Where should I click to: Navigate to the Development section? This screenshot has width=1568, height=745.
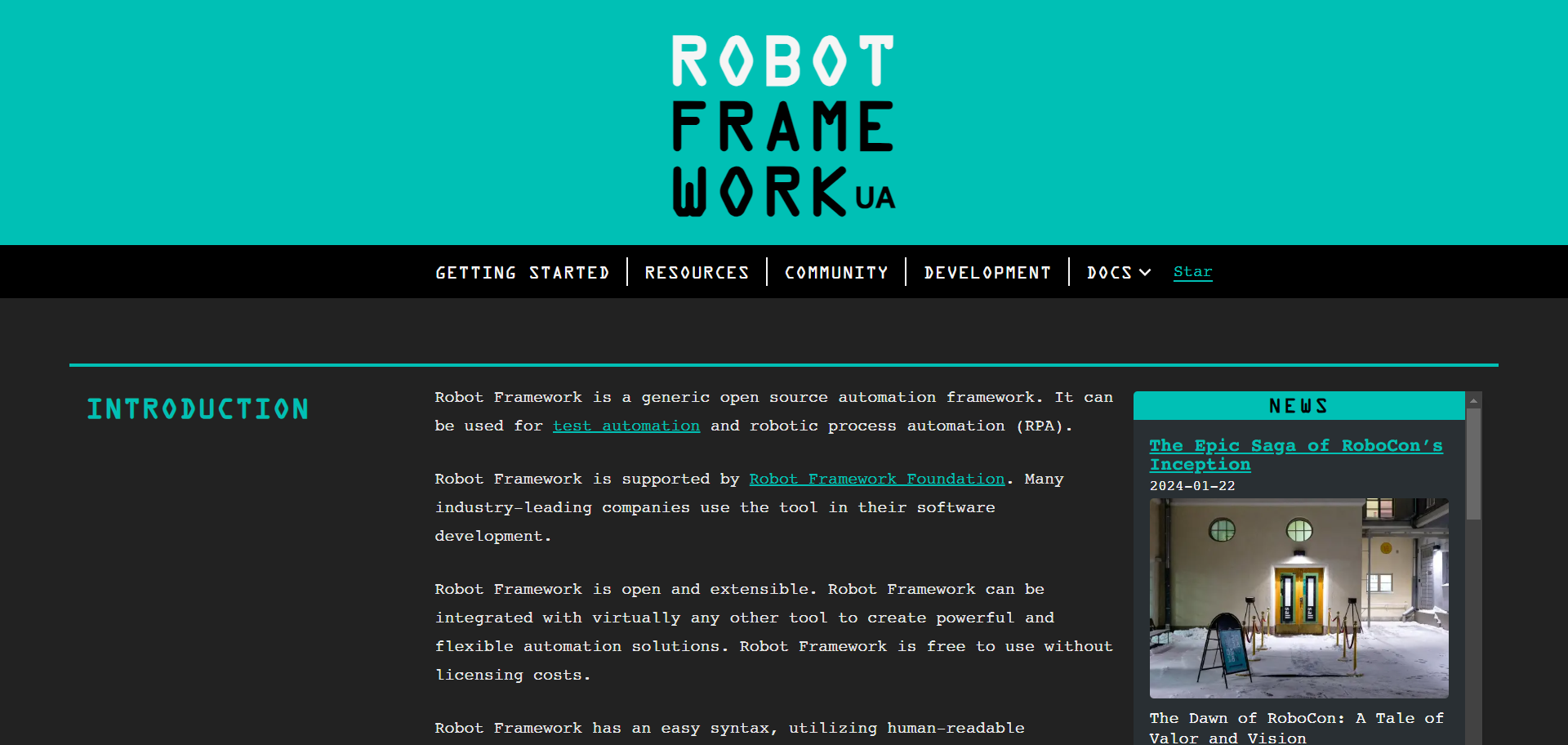point(987,272)
